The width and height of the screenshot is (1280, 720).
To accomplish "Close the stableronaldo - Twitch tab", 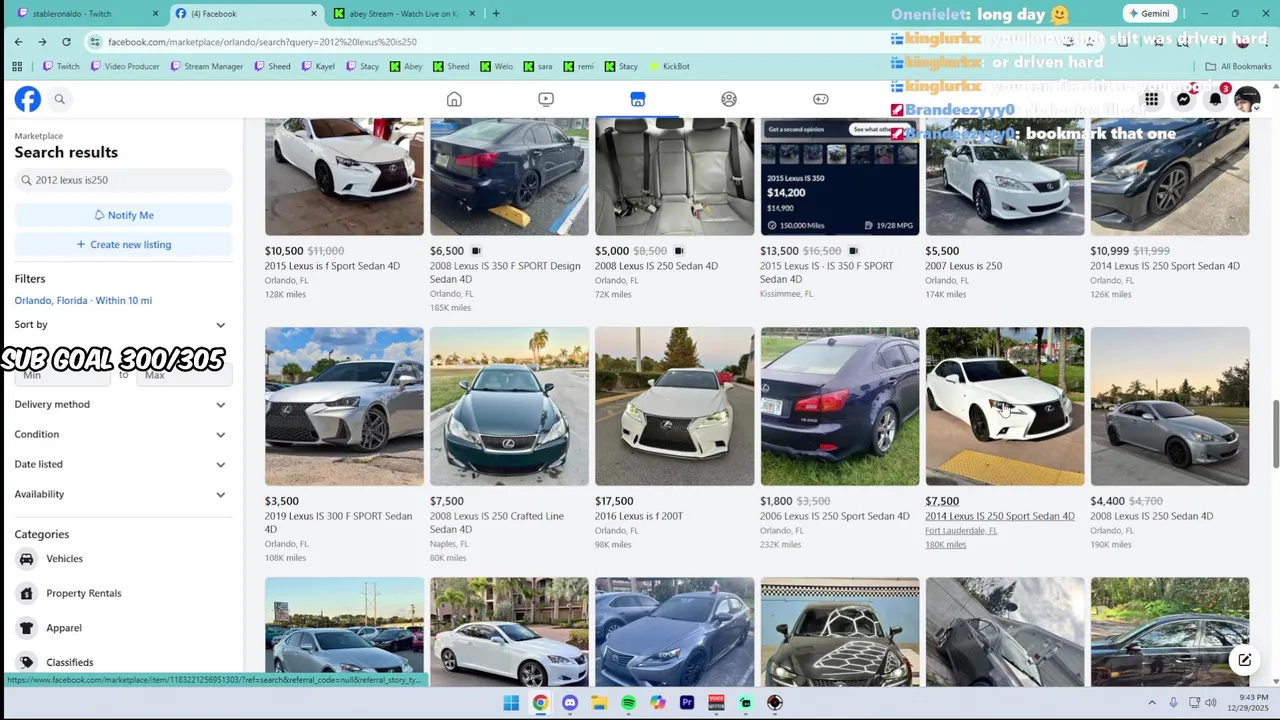I will tap(155, 14).
